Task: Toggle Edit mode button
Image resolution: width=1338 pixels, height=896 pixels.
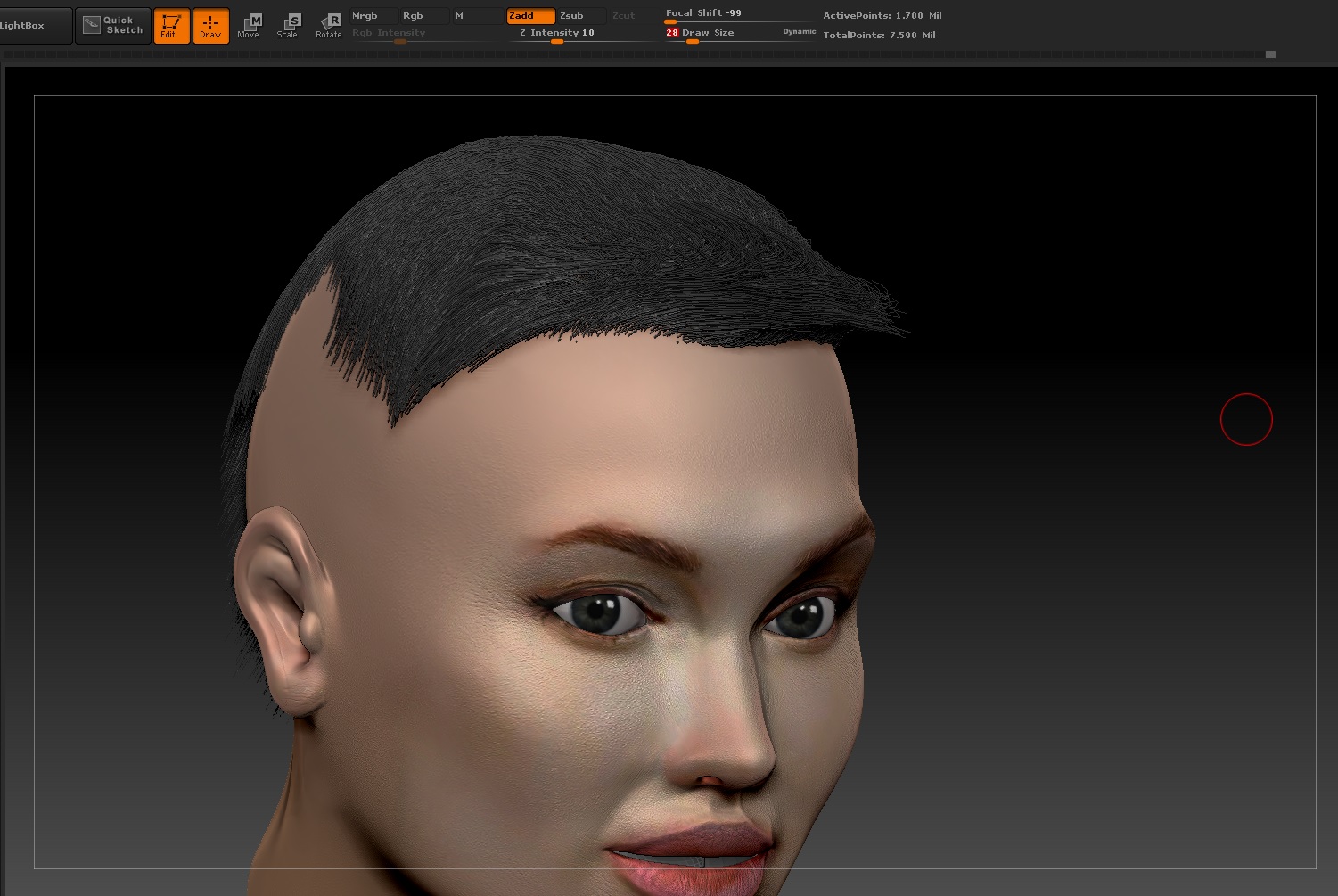Action: 171,26
